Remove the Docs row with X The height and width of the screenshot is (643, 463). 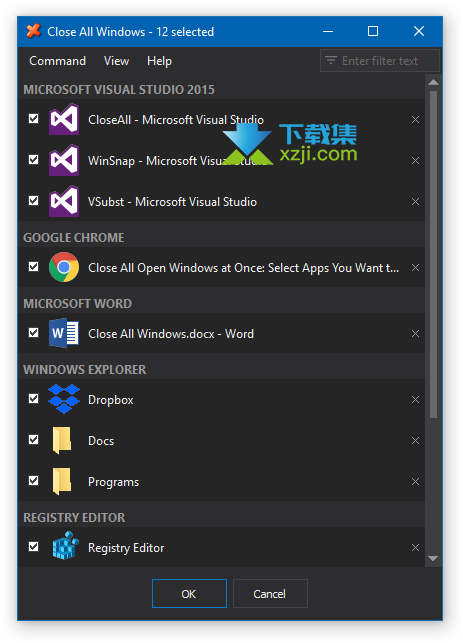[415, 440]
